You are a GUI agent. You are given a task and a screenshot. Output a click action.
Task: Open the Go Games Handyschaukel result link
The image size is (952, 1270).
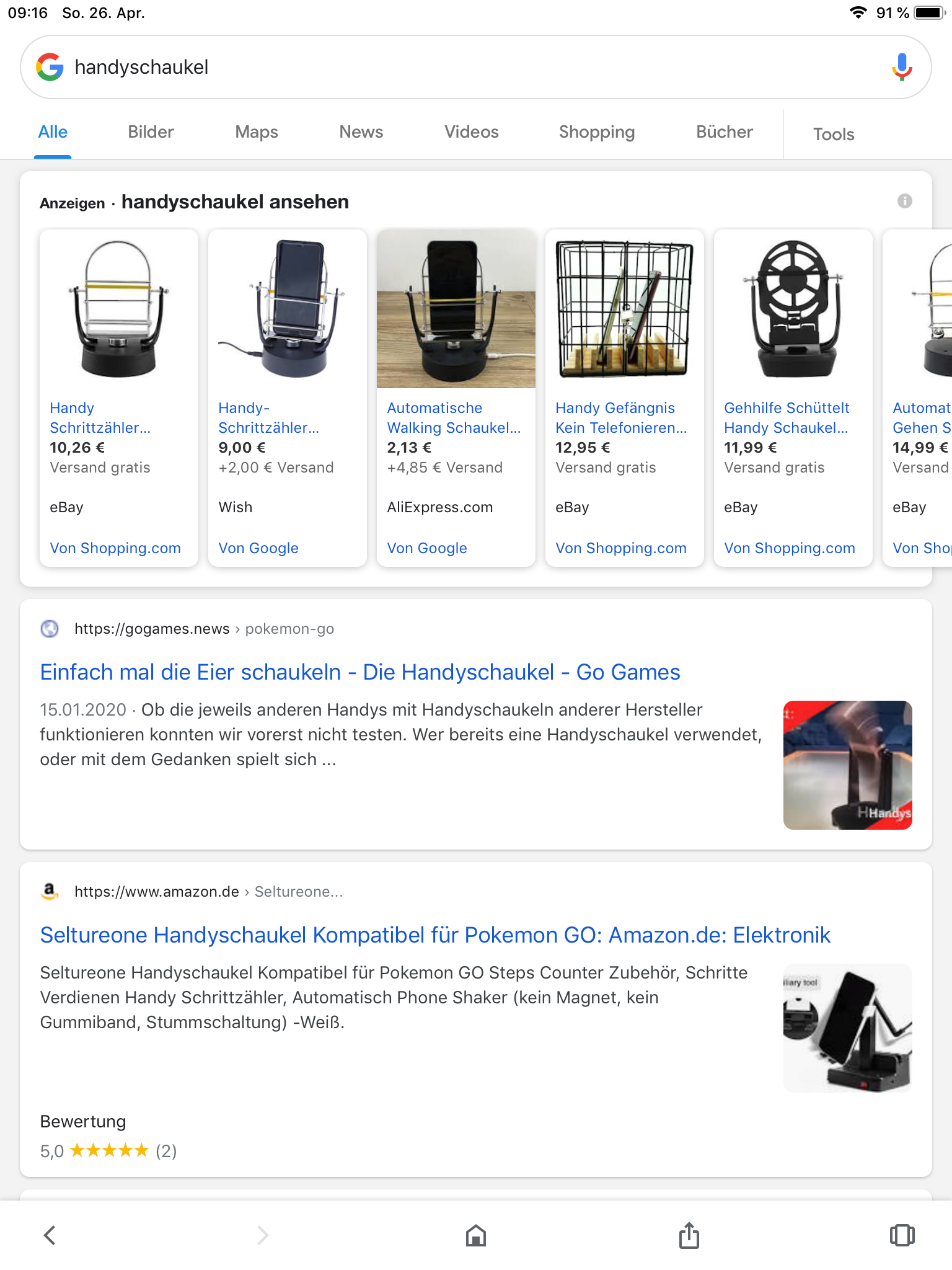pos(360,672)
